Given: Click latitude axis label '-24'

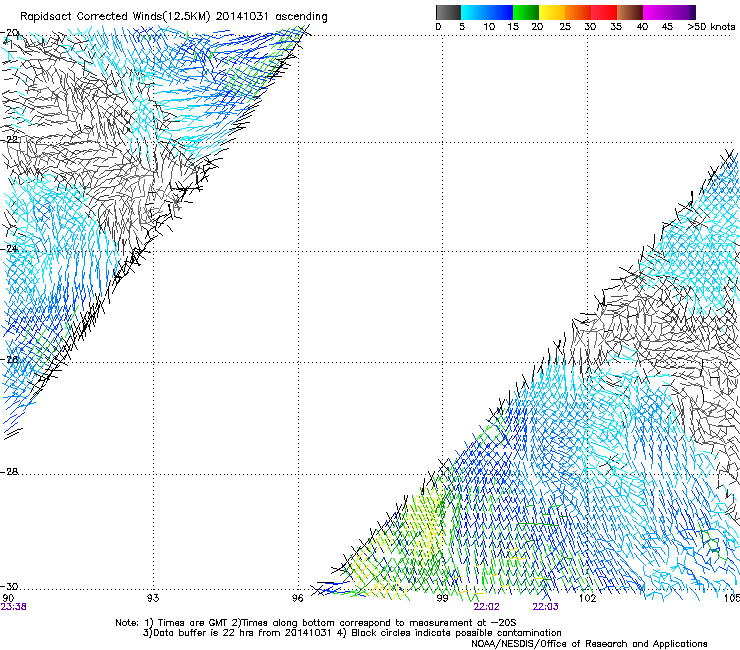Looking at the screenshot, I should 9,249.
